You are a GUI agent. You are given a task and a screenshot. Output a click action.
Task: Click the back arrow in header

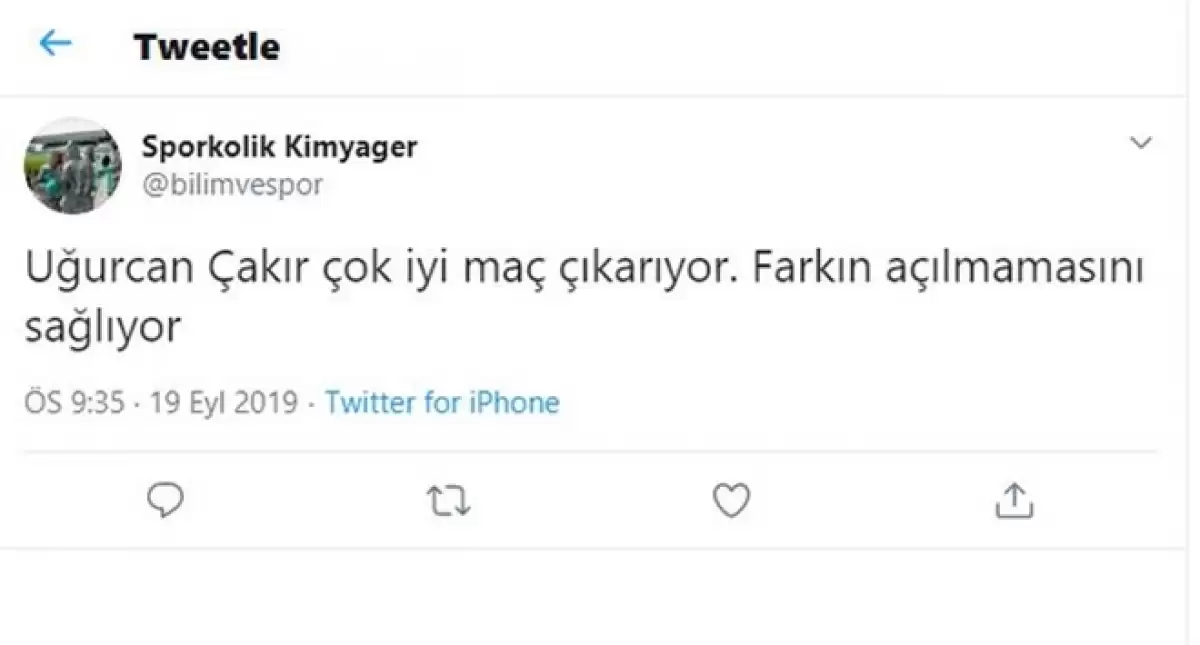pos(55,44)
